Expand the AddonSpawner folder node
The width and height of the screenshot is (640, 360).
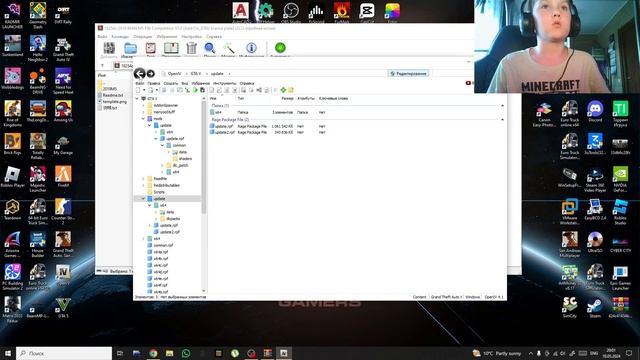pyautogui.click(x=143, y=105)
